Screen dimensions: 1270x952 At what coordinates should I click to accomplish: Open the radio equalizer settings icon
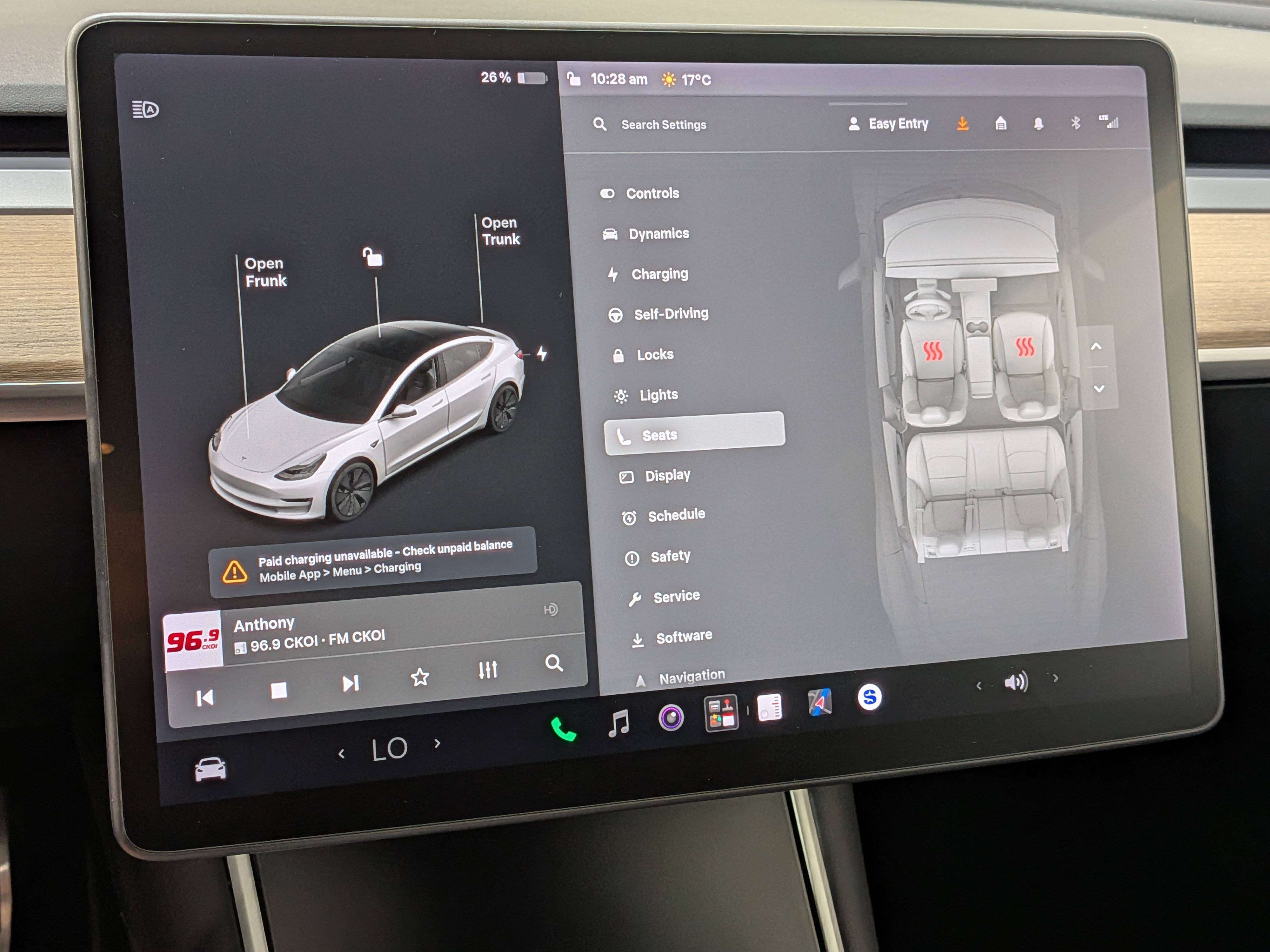click(x=488, y=670)
